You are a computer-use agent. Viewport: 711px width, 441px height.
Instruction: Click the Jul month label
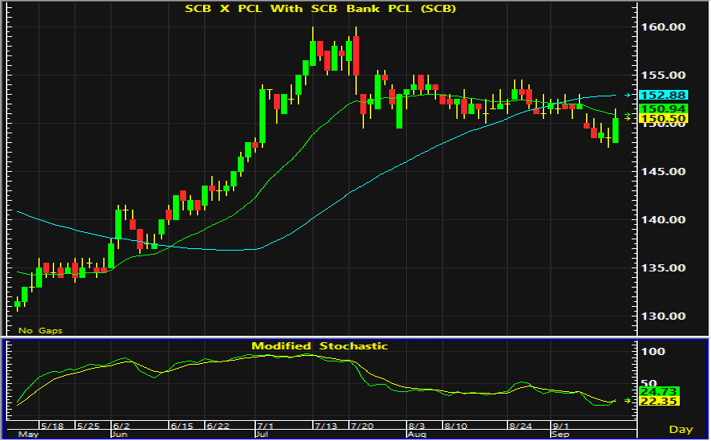[263, 435]
